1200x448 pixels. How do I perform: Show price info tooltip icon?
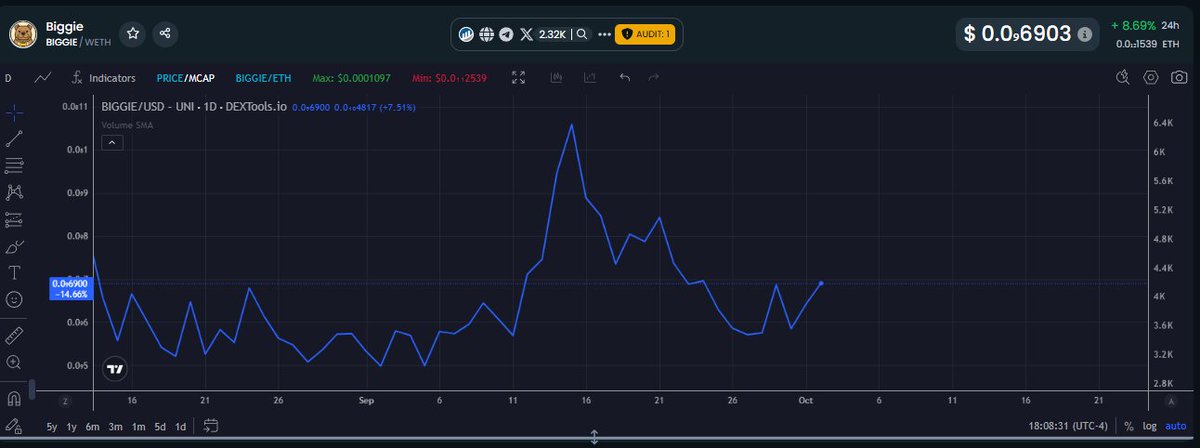pos(1084,34)
